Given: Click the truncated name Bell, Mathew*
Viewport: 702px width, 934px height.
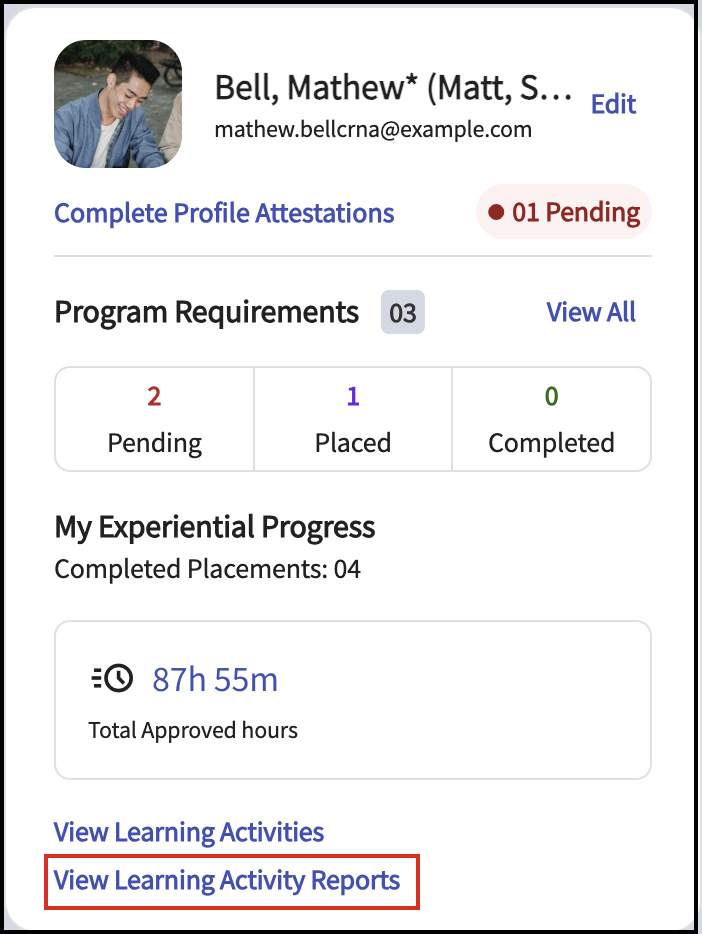Looking at the screenshot, I should pos(393,89).
